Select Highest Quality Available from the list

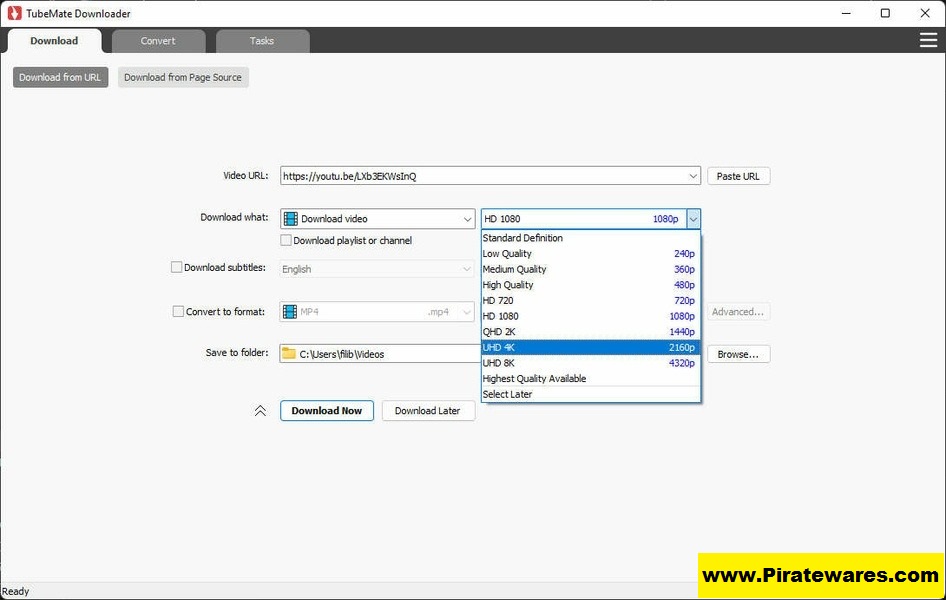click(x=534, y=378)
